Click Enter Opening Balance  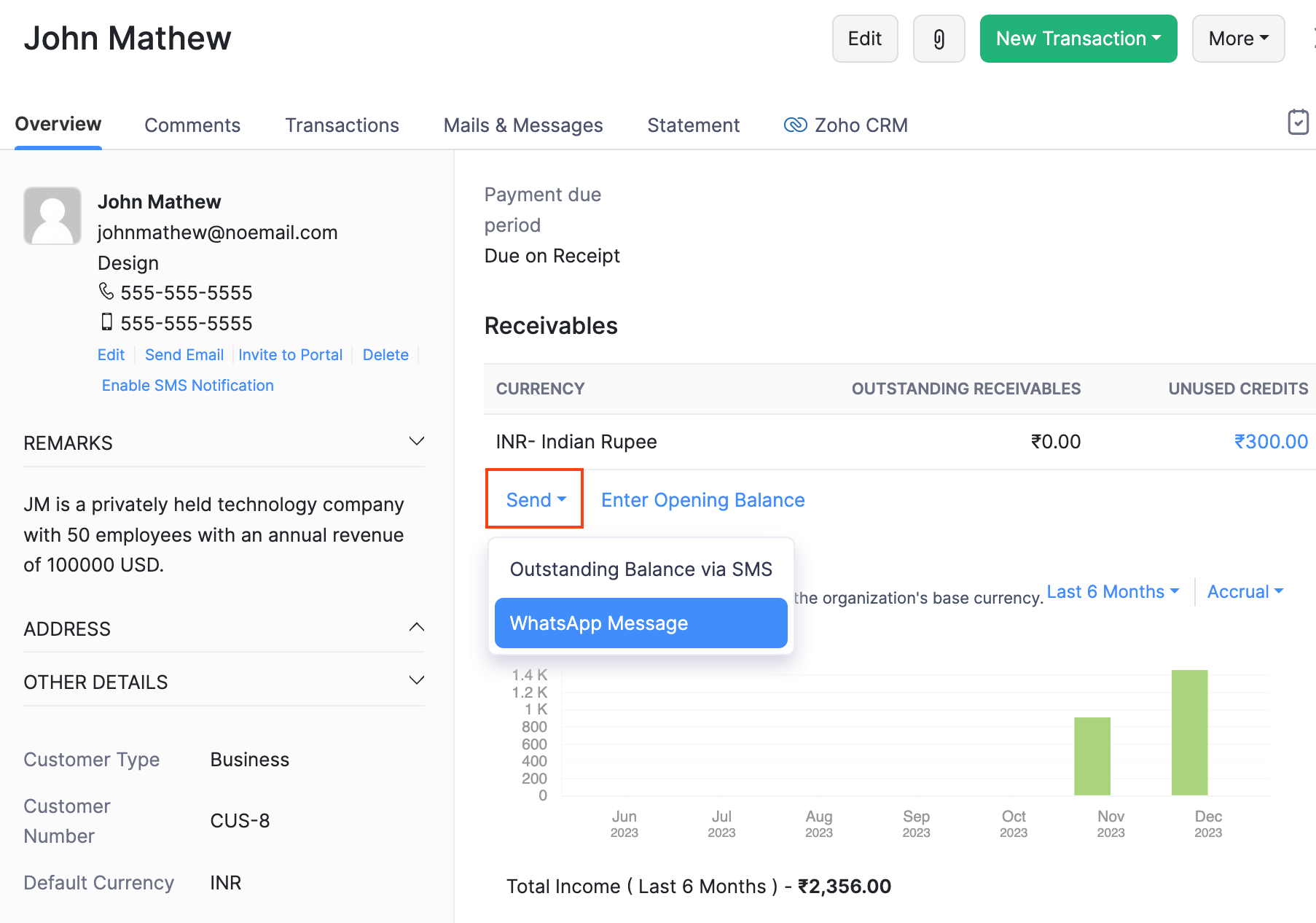pos(702,499)
